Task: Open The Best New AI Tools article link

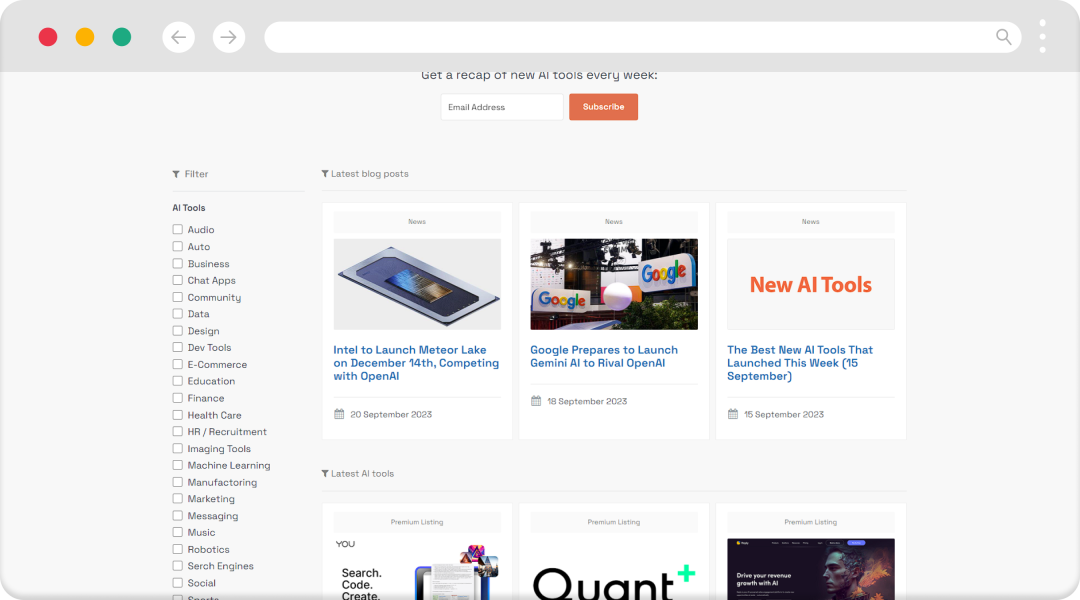Action: click(x=800, y=363)
